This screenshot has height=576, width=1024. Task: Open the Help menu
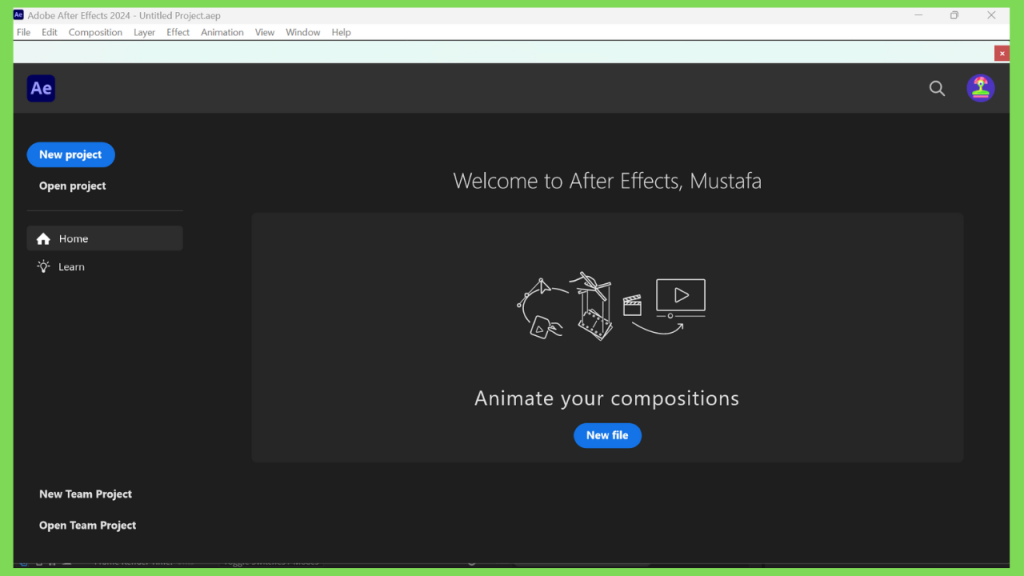(x=341, y=32)
